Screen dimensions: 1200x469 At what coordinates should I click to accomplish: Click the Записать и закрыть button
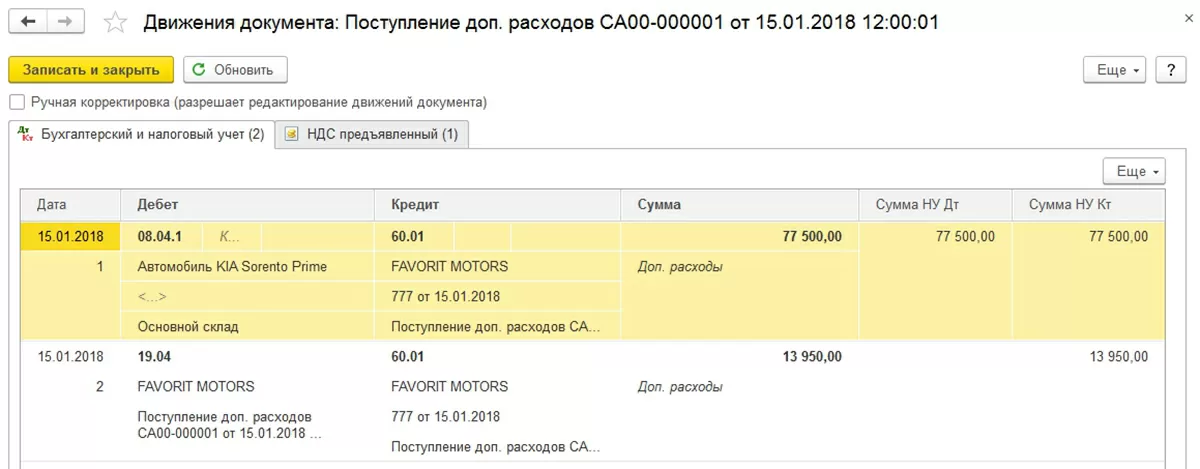(x=91, y=70)
